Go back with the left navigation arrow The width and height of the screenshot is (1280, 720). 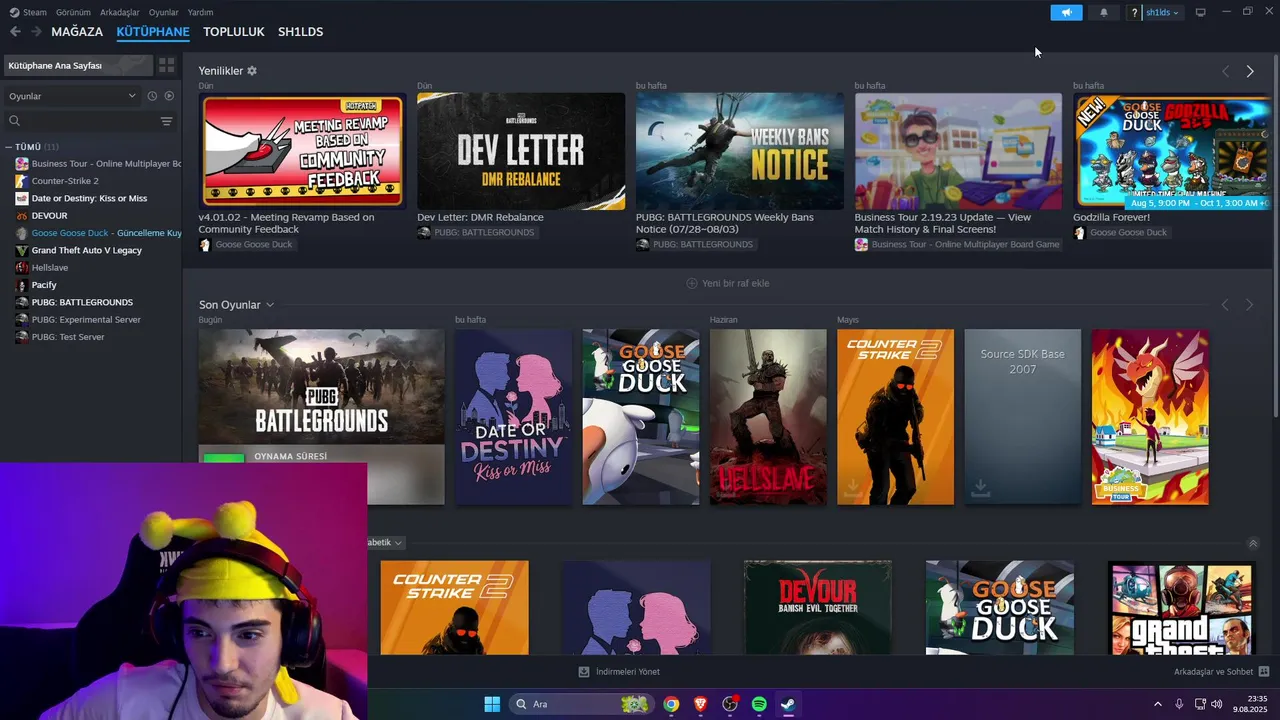coord(15,32)
